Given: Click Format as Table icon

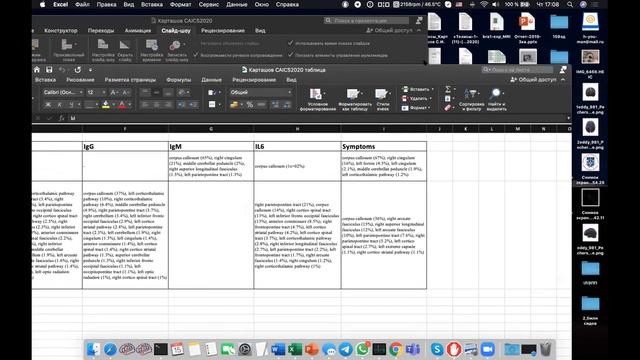Looking at the screenshot, I should tap(354, 99).
